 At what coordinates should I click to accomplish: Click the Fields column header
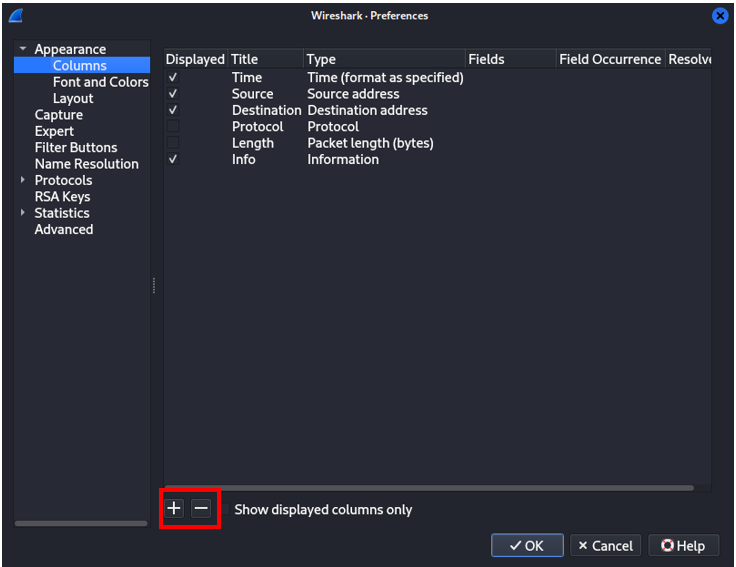pyautogui.click(x=511, y=59)
